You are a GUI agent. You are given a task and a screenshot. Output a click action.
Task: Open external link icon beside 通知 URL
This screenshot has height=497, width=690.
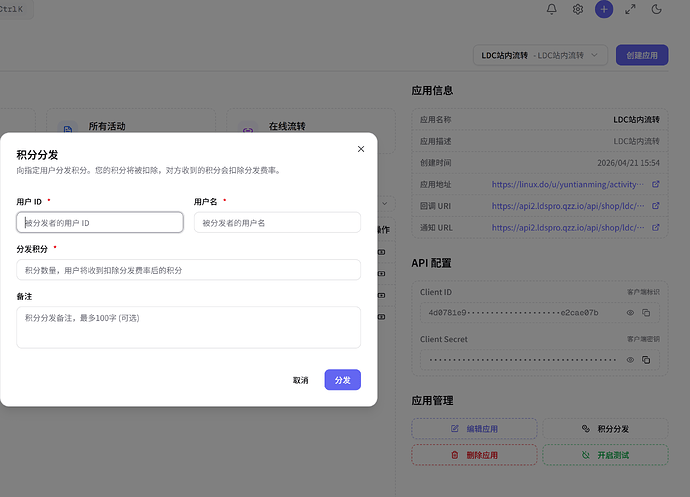pyautogui.click(x=656, y=227)
